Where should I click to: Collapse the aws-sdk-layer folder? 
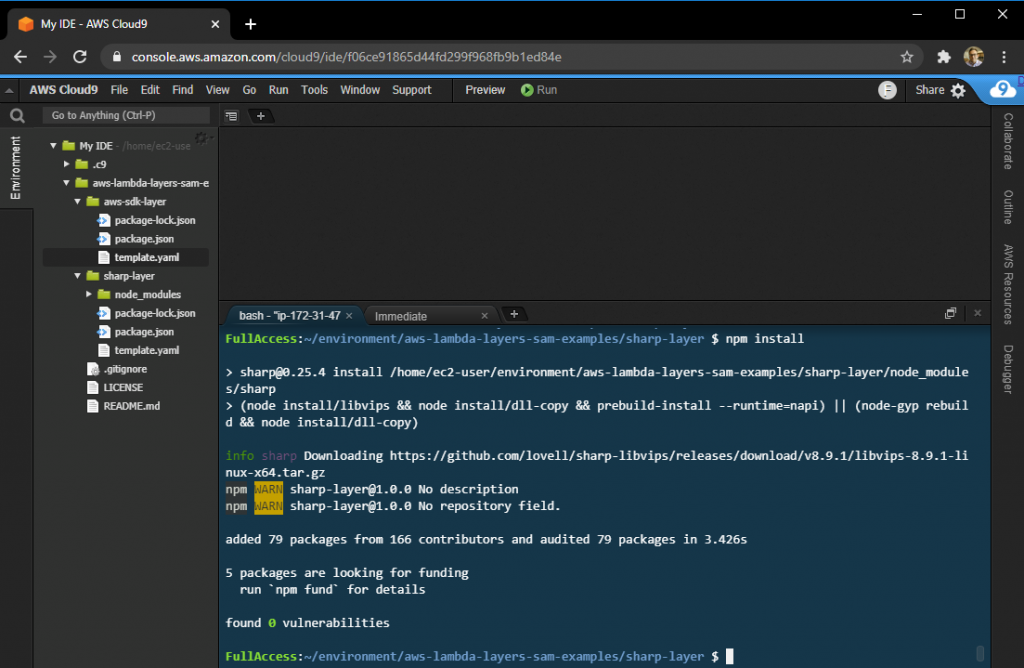click(x=77, y=201)
